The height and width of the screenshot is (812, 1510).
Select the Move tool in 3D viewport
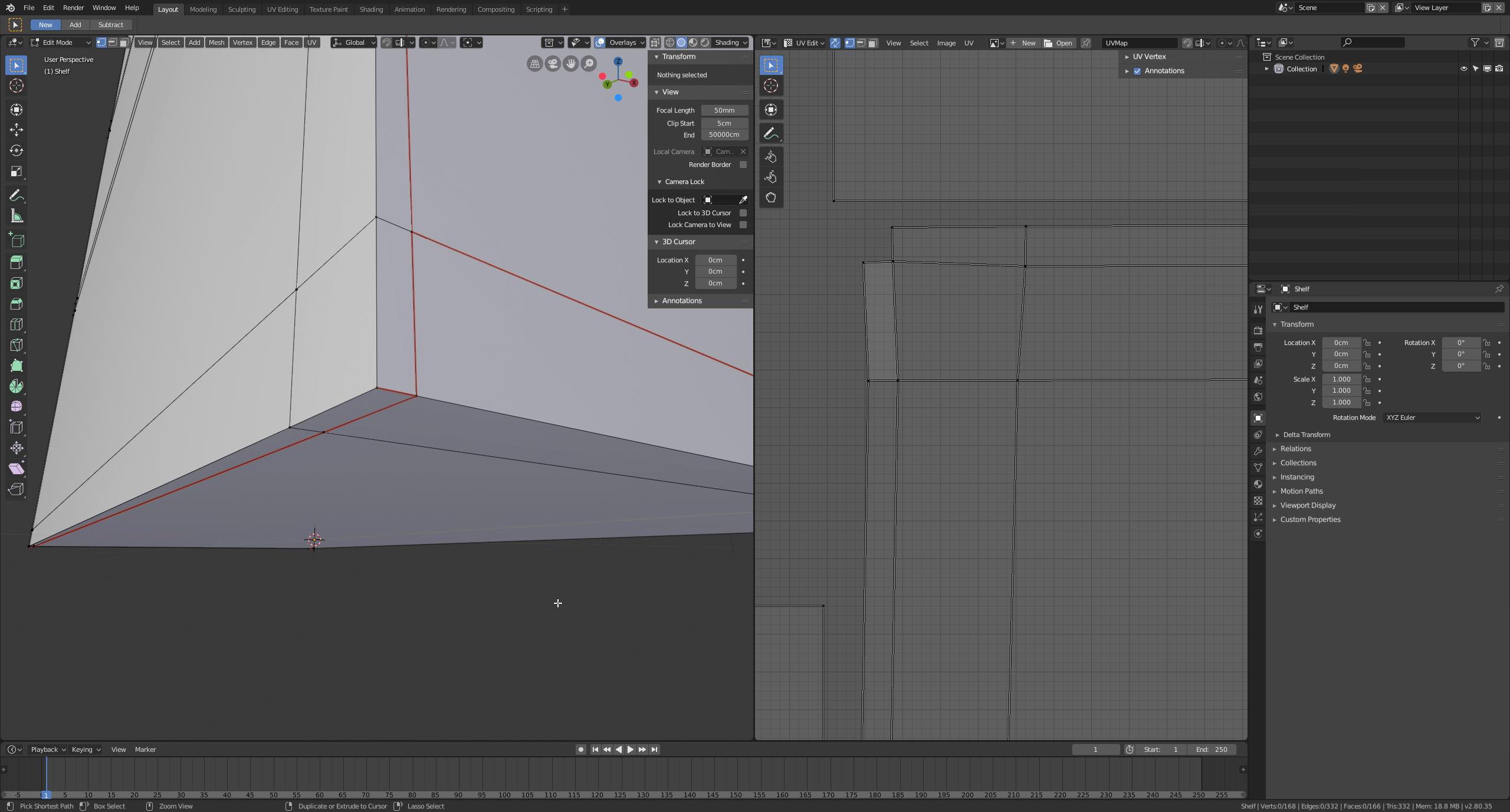(17, 130)
